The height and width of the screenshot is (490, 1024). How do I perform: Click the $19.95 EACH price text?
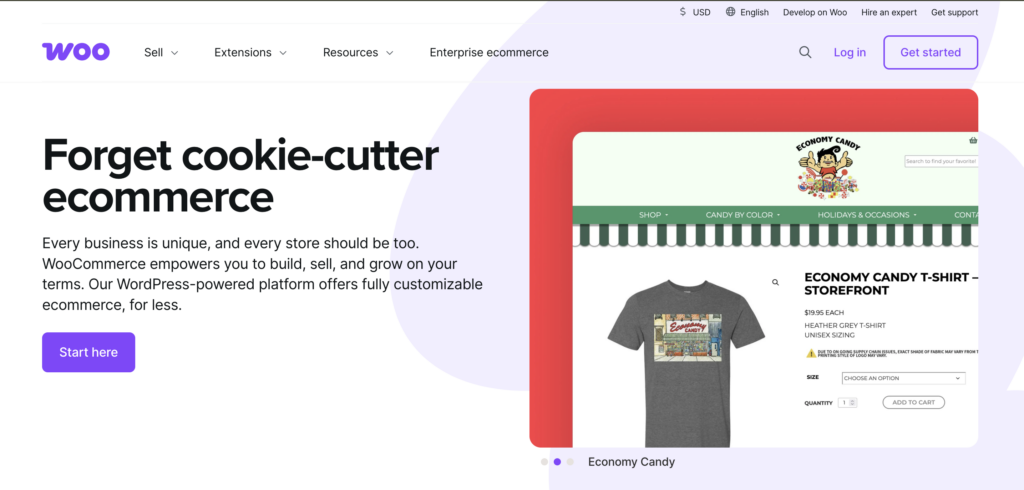tap(824, 313)
